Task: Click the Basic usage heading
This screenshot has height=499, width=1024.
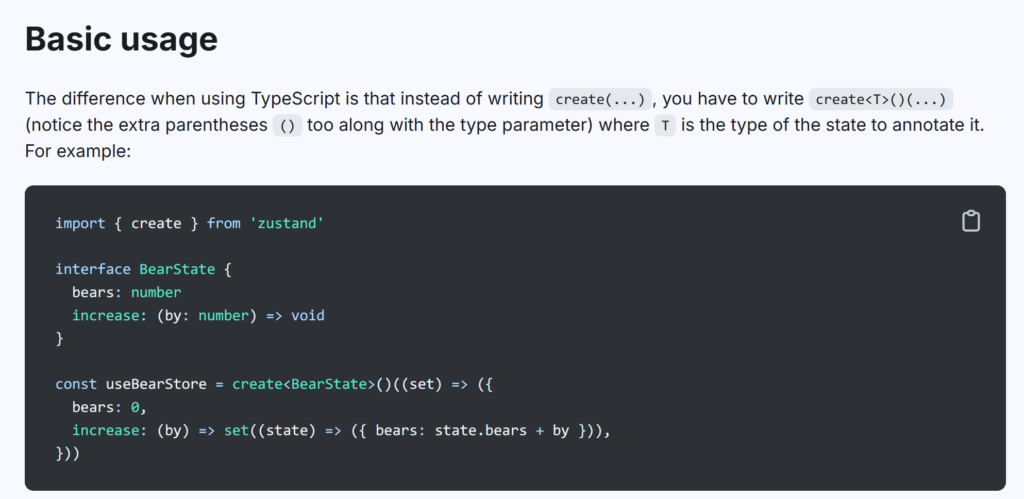Action: pyautogui.click(x=121, y=40)
